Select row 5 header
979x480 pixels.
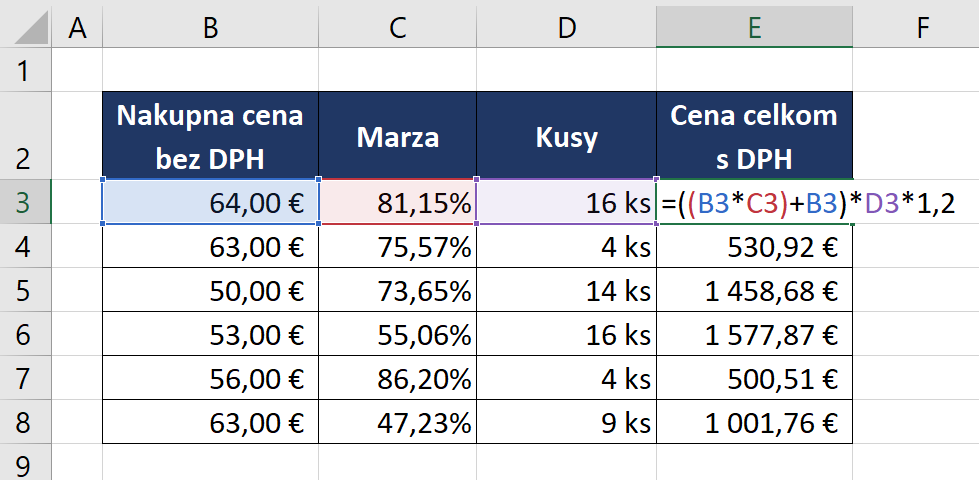point(25,291)
